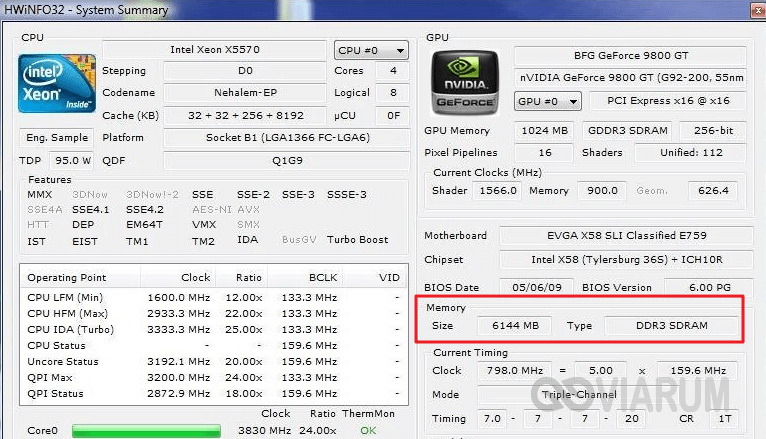Click the Operating Point column header
The height and width of the screenshot is (439, 766).
click(80, 278)
